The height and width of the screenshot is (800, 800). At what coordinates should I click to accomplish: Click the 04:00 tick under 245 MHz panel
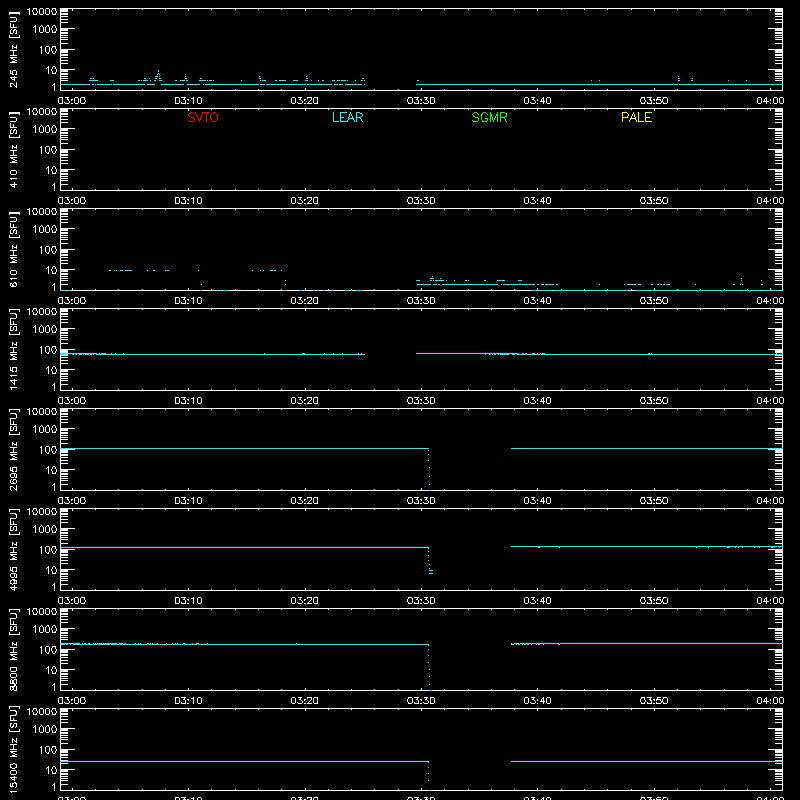770,101
